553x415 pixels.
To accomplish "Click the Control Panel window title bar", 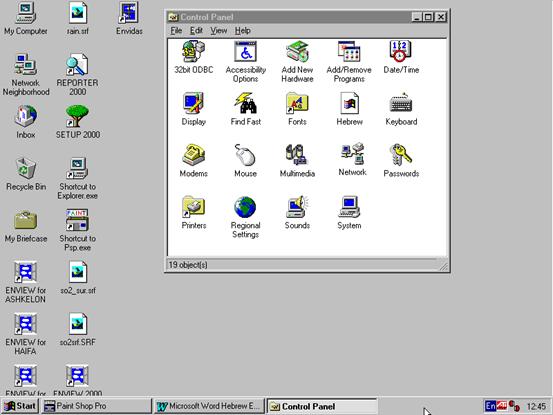I will pos(289,17).
